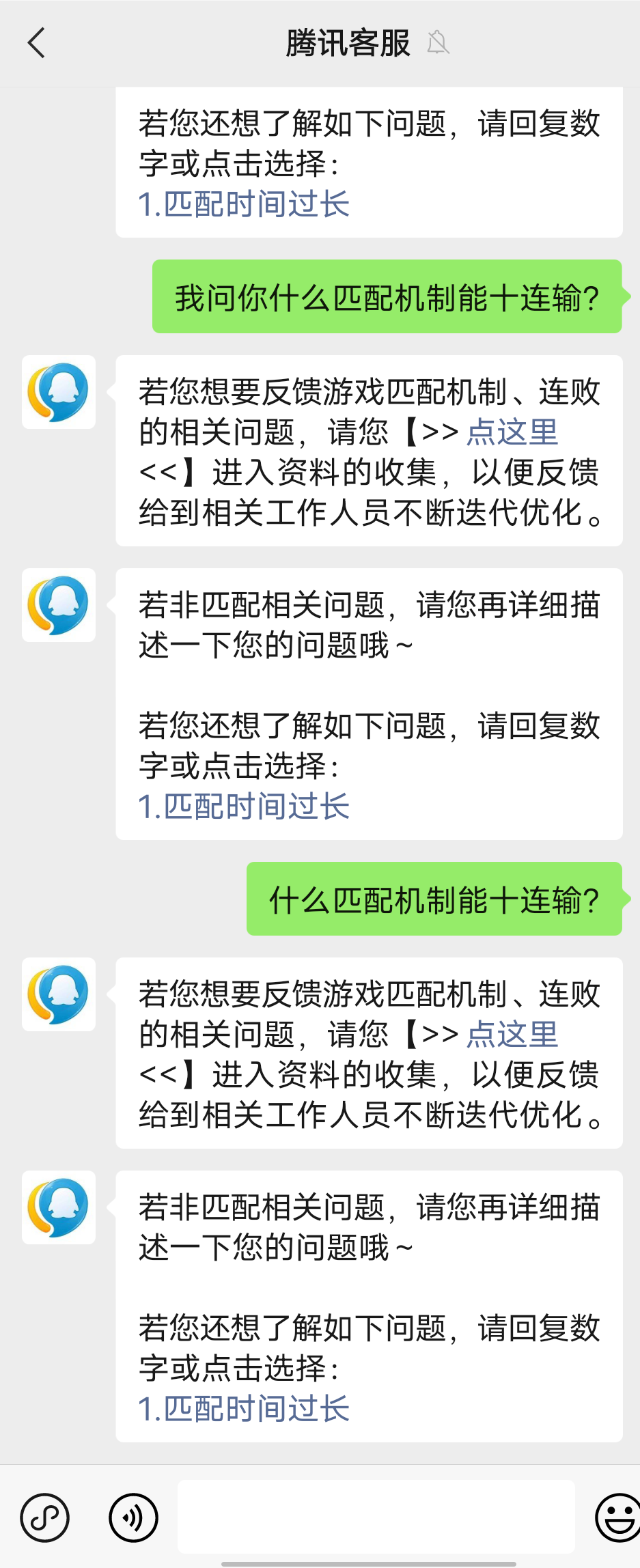Tap green bubble 我问你什么匹配机制能十连输
The height and width of the screenshot is (1568, 640).
[x=387, y=296]
